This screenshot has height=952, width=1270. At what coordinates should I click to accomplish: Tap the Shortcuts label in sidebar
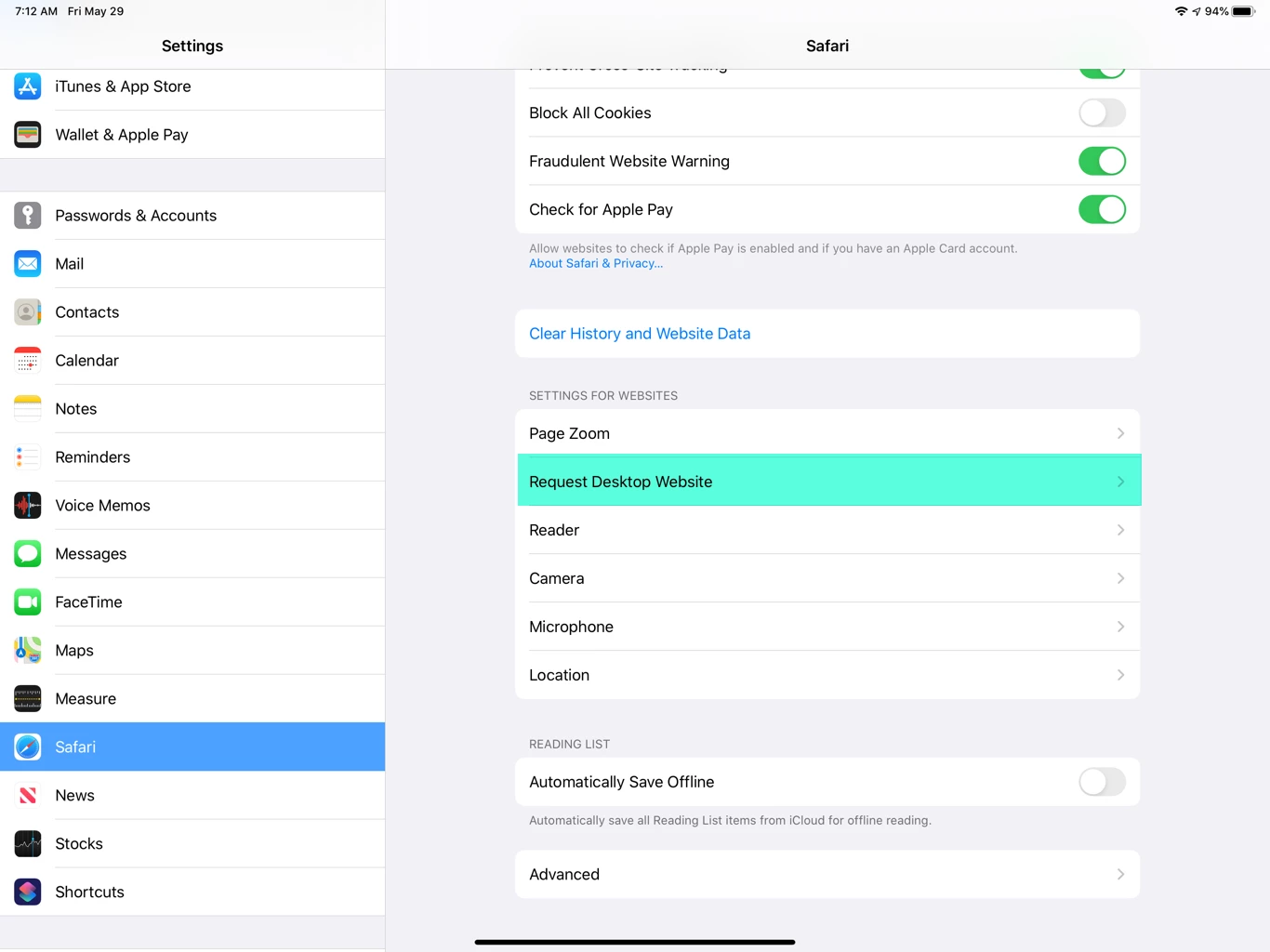tap(89, 892)
